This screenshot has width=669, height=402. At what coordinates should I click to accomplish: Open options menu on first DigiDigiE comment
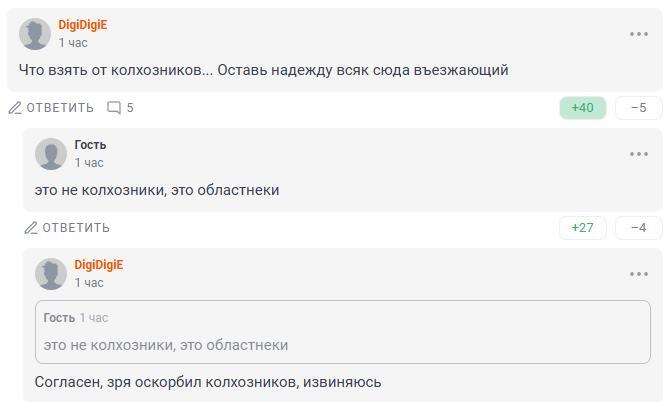pos(639,34)
